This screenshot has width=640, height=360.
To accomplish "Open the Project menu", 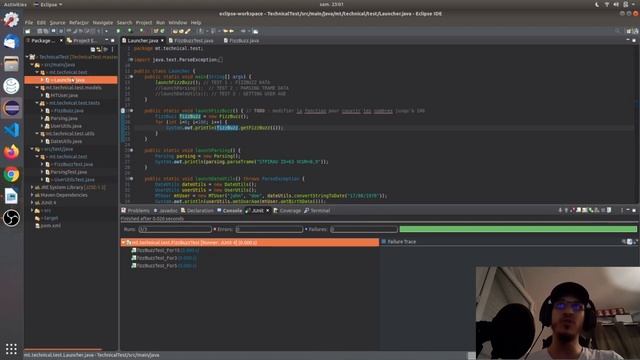I will tap(144, 22).
